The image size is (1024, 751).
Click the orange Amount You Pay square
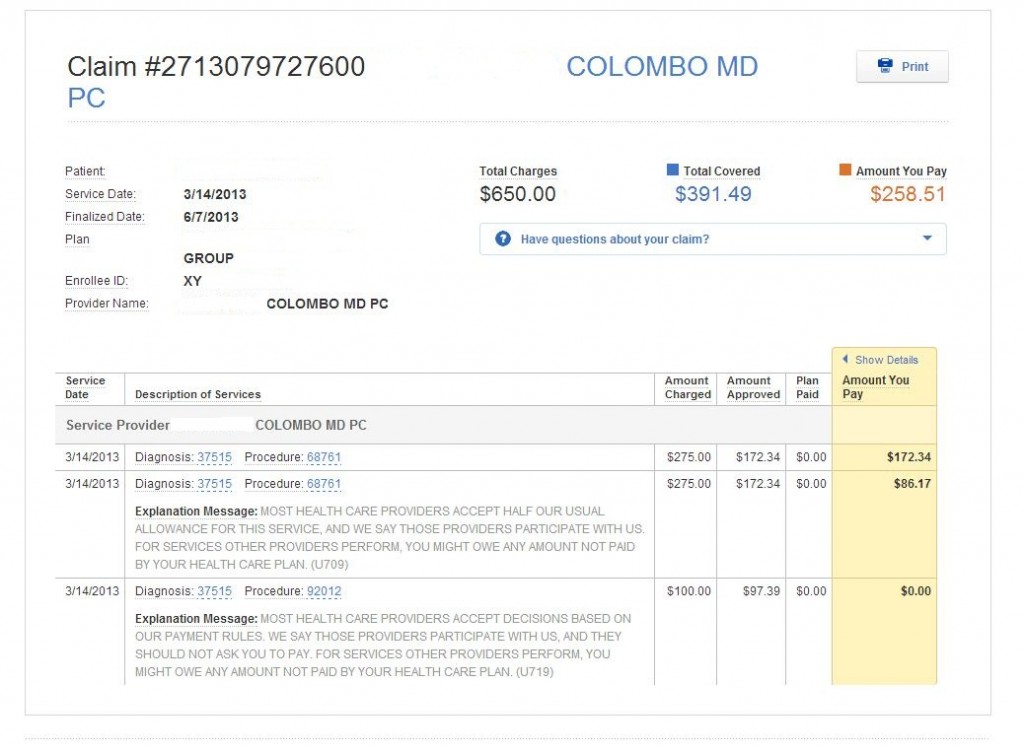845,171
